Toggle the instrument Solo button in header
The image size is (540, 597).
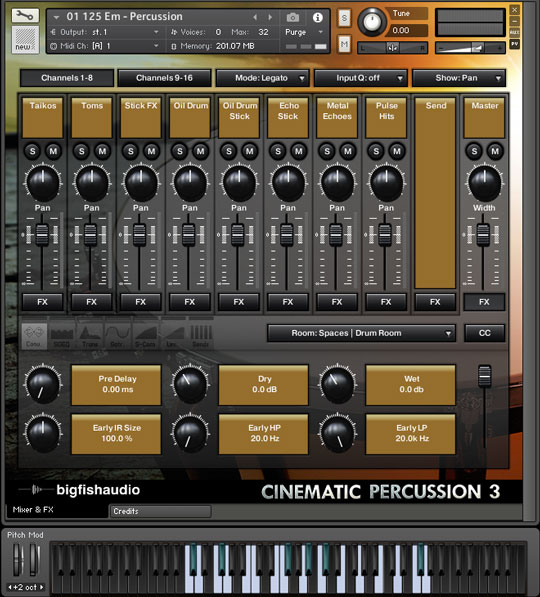[x=344, y=18]
